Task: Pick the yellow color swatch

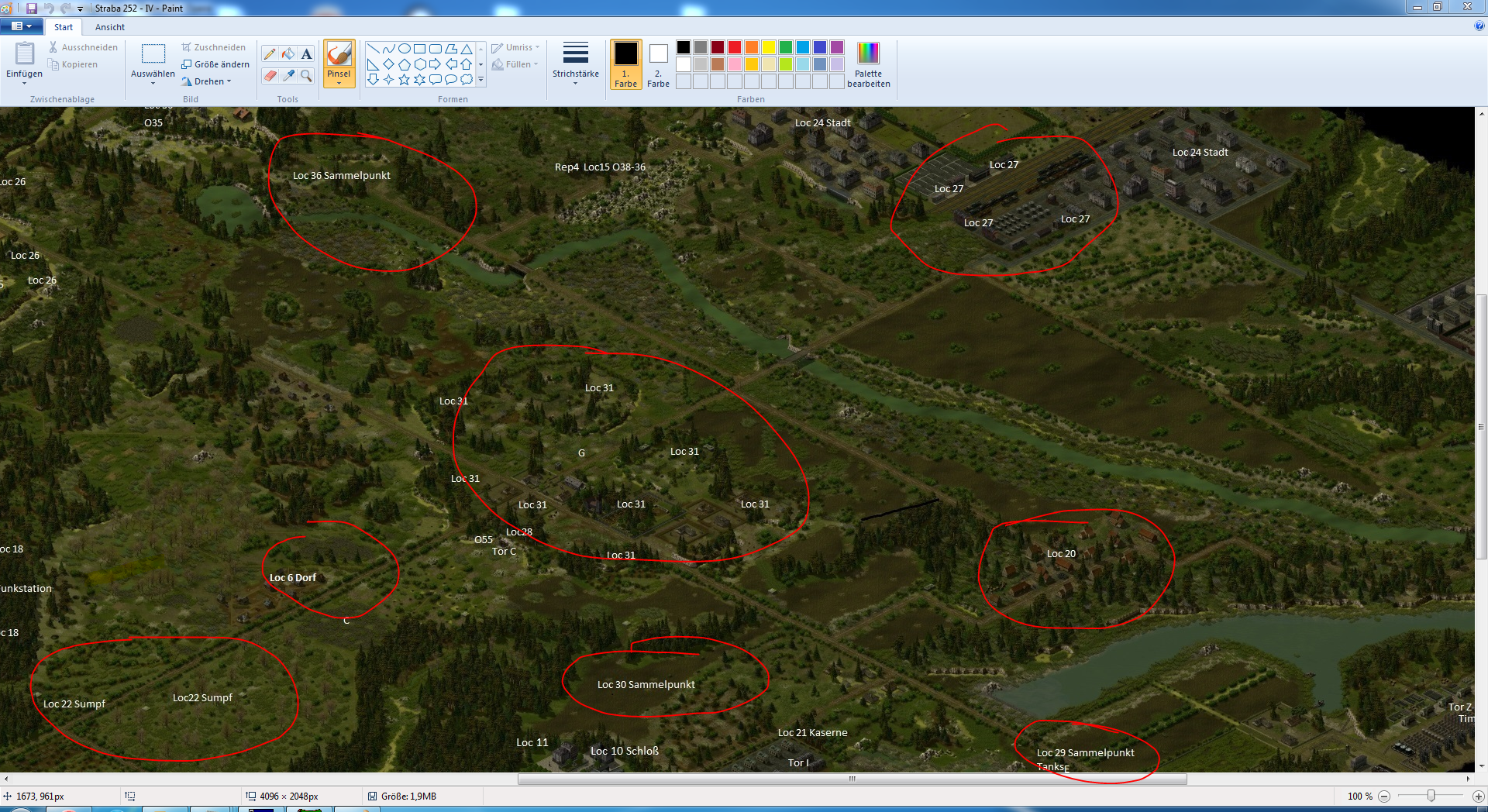Action: click(x=769, y=47)
